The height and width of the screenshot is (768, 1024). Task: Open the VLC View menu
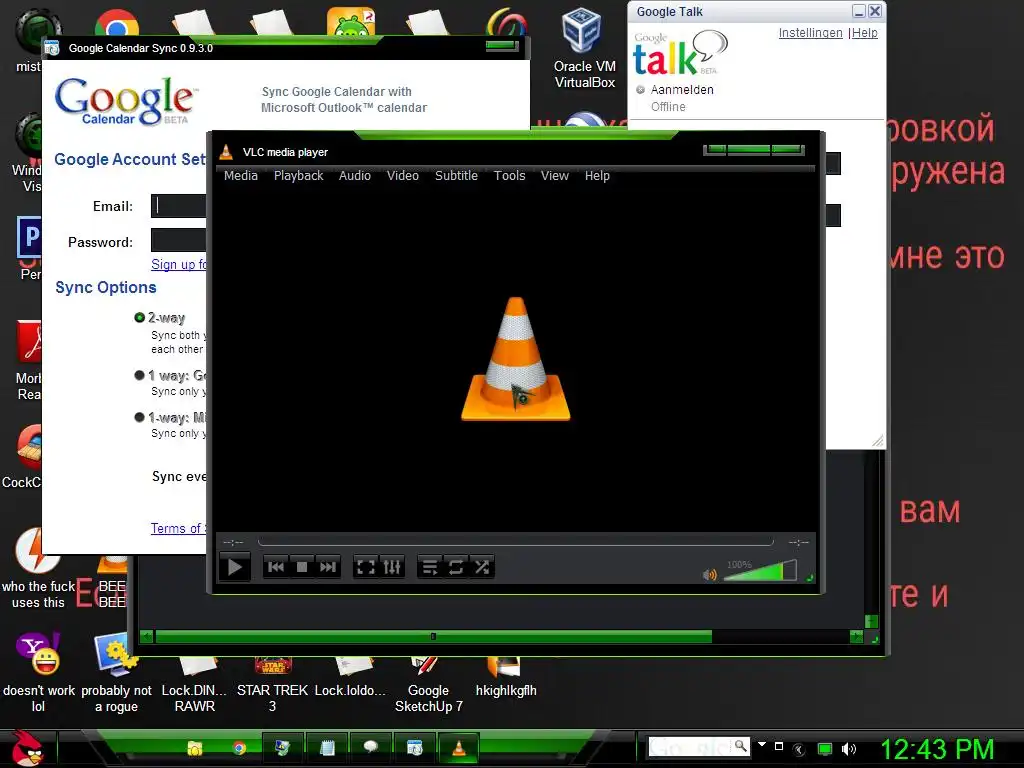[554, 176]
